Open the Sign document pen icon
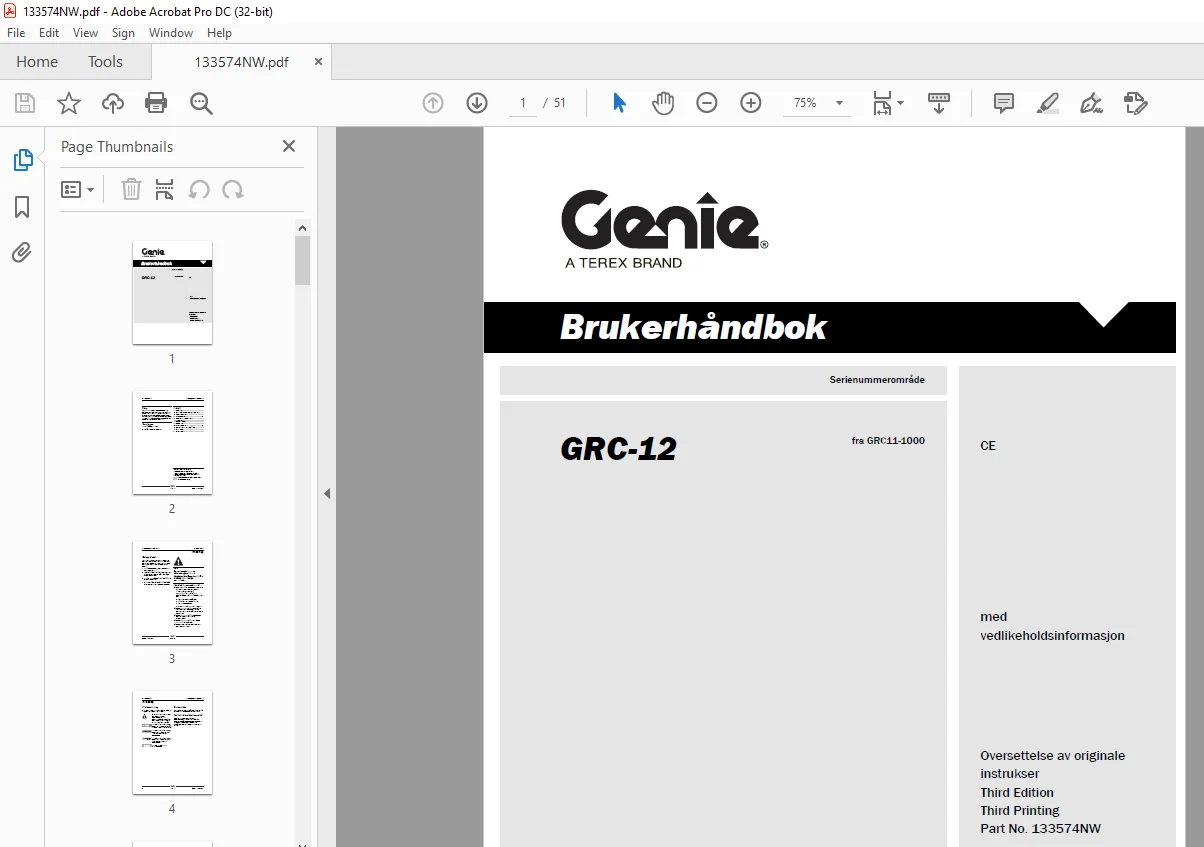 (1091, 103)
